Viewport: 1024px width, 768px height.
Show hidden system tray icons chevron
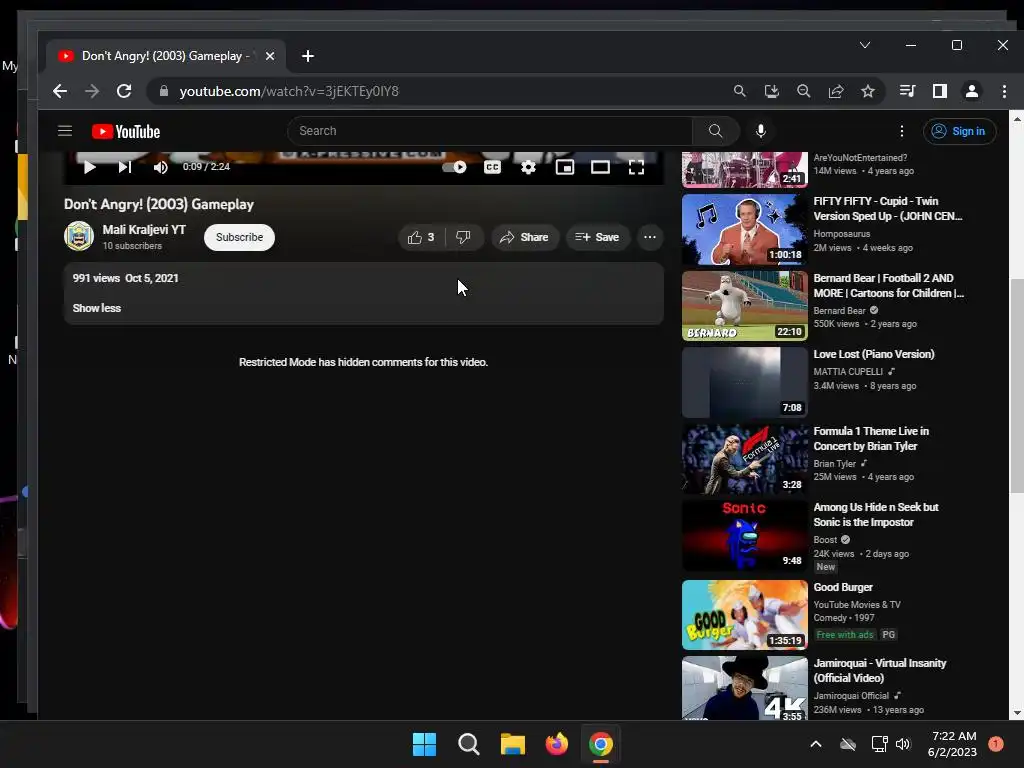(816, 744)
